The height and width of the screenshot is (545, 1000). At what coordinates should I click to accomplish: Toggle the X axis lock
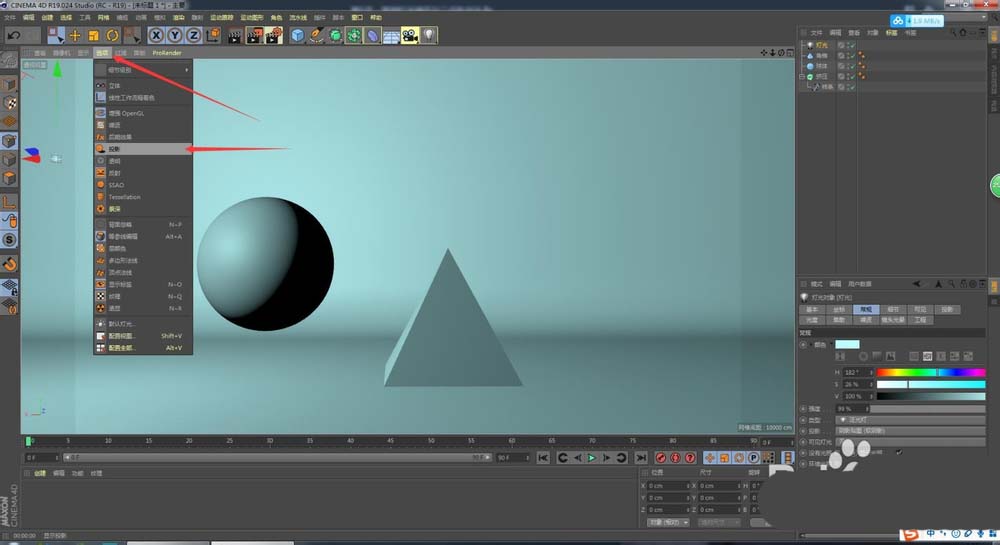click(156, 36)
